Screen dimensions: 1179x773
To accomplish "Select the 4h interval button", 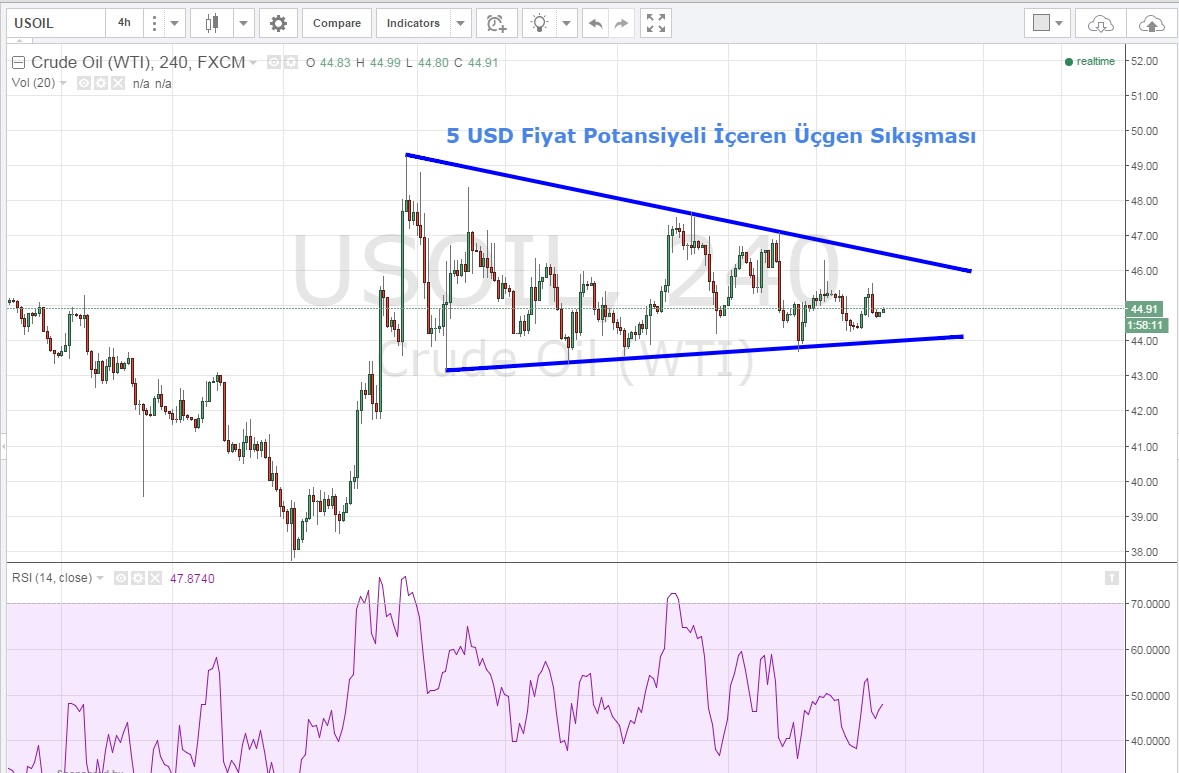I will point(123,23).
